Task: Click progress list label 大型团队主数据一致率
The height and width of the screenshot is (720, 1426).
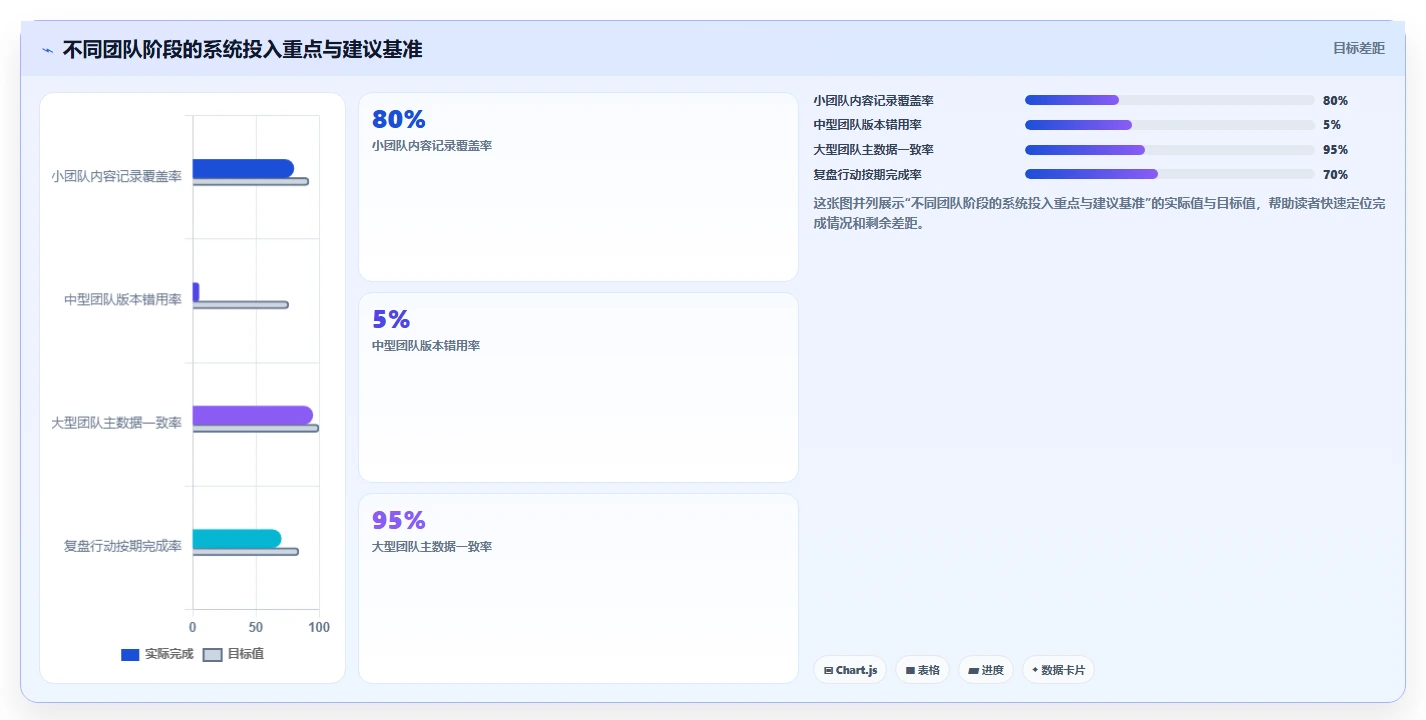Action: tap(873, 150)
